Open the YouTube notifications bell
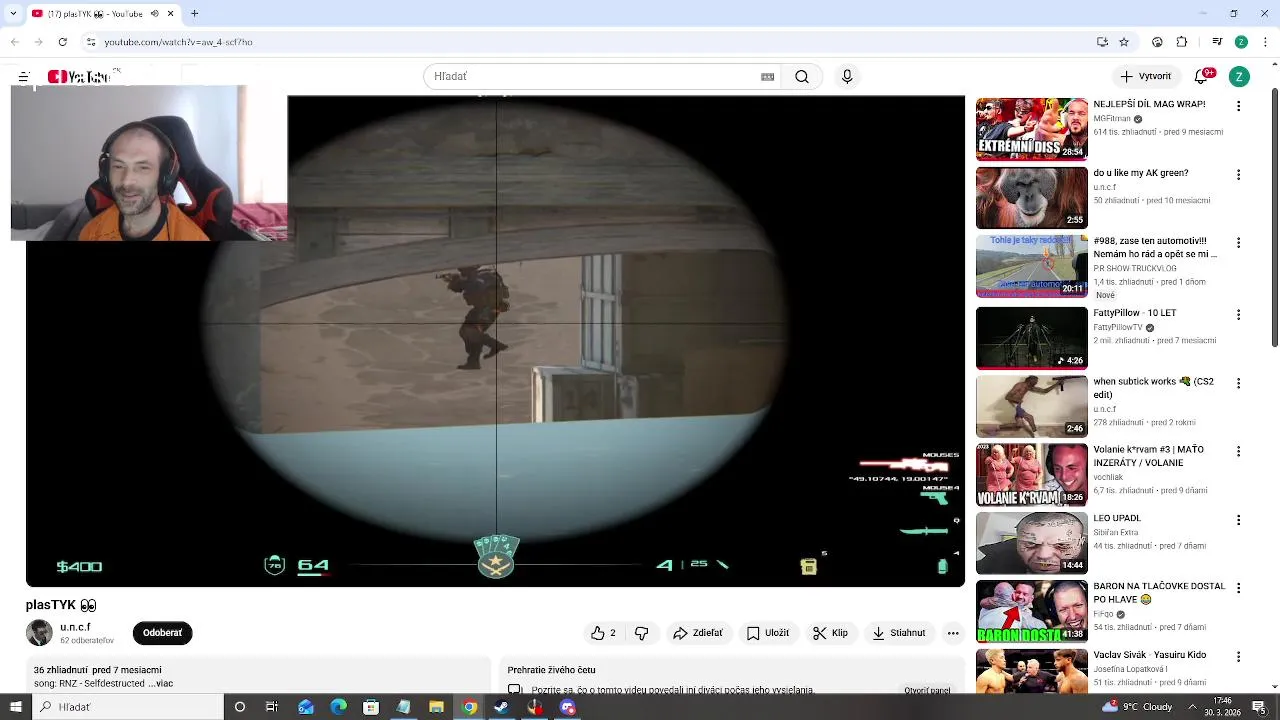The height and width of the screenshot is (720, 1280). (x=1204, y=77)
